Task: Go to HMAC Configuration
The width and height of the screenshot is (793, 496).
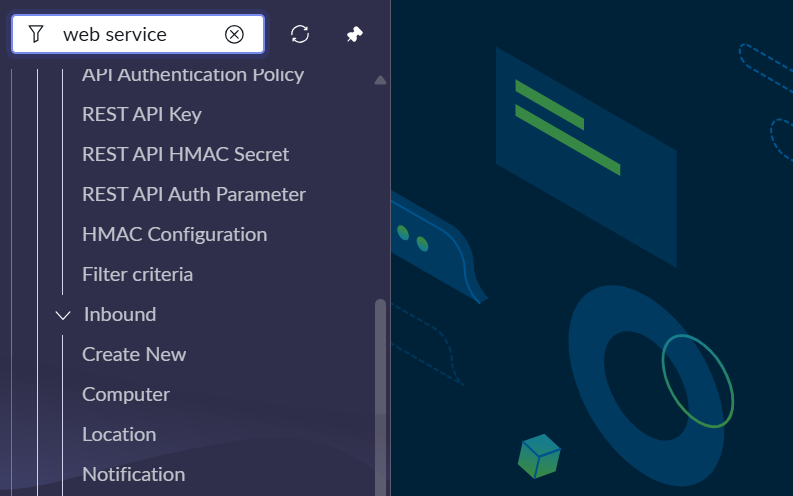Action: tap(174, 234)
